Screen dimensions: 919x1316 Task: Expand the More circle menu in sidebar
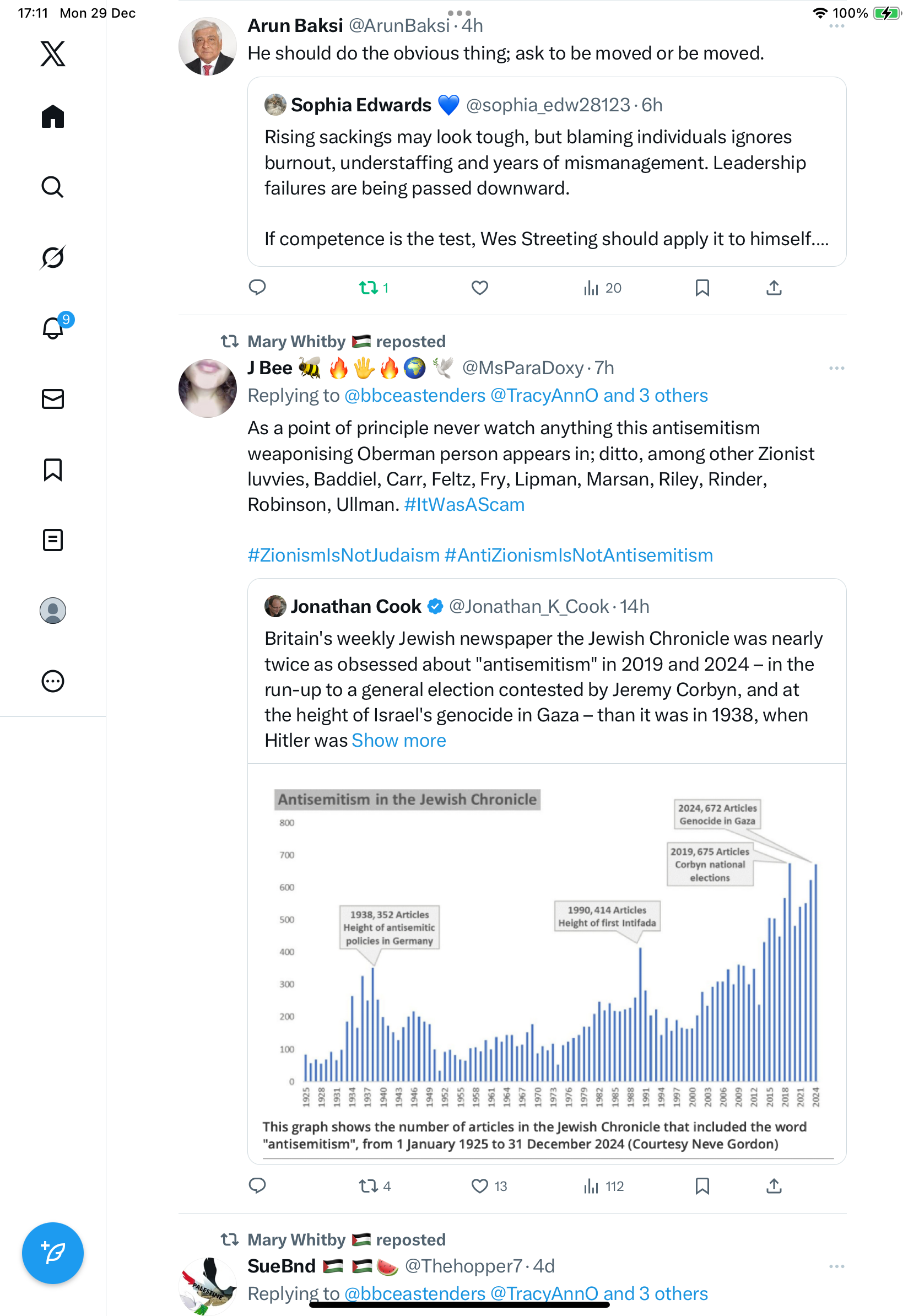(53, 681)
